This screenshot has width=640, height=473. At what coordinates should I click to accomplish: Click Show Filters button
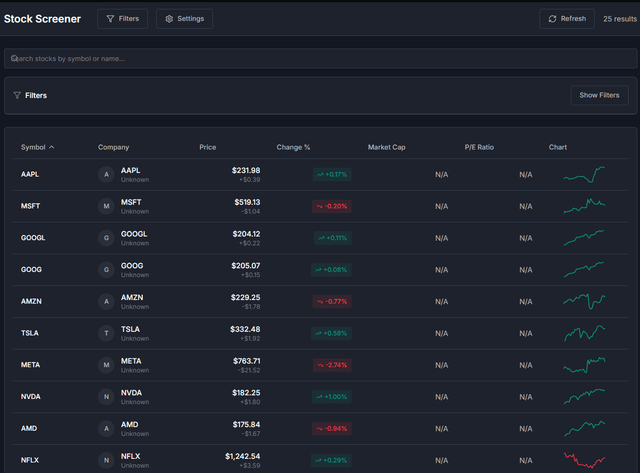[599, 95]
